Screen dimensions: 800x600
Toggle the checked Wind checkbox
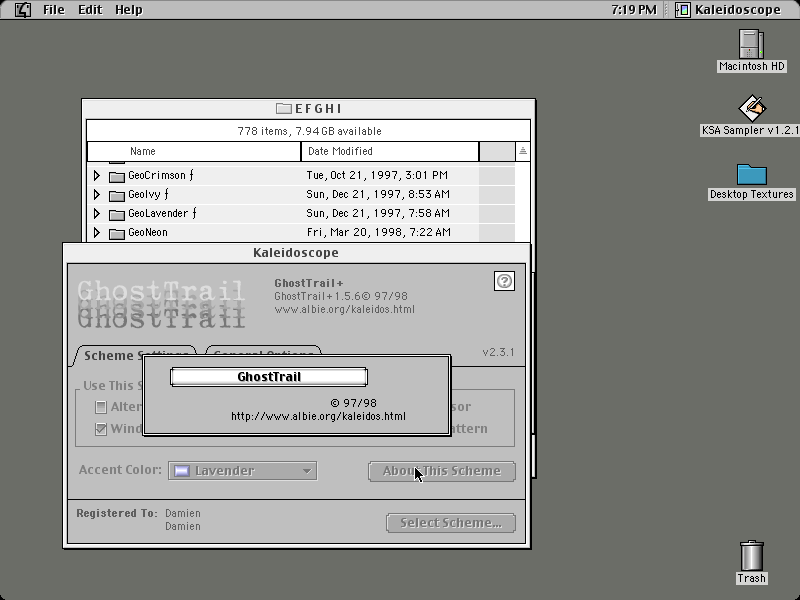[x=101, y=429]
